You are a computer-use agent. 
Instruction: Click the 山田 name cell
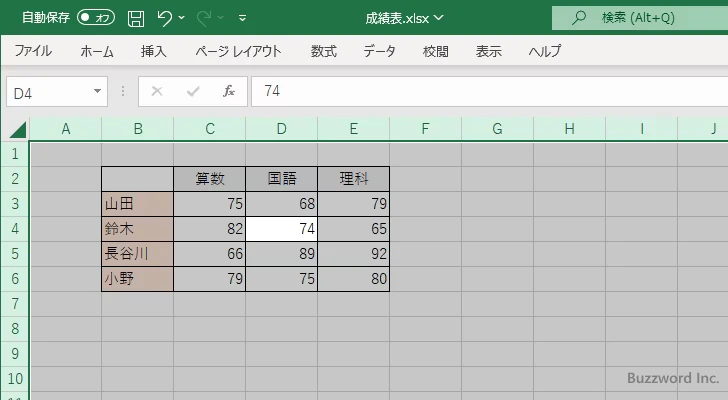click(137, 204)
